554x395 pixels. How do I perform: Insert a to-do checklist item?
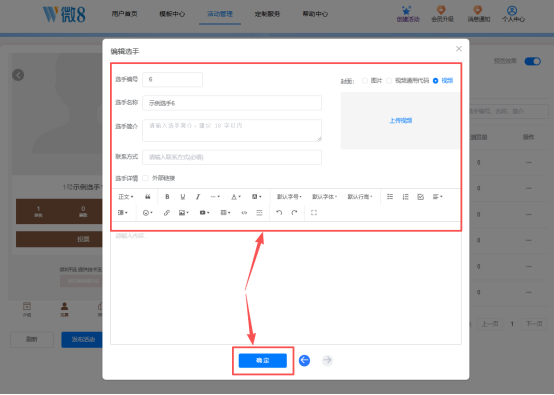click(420, 197)
